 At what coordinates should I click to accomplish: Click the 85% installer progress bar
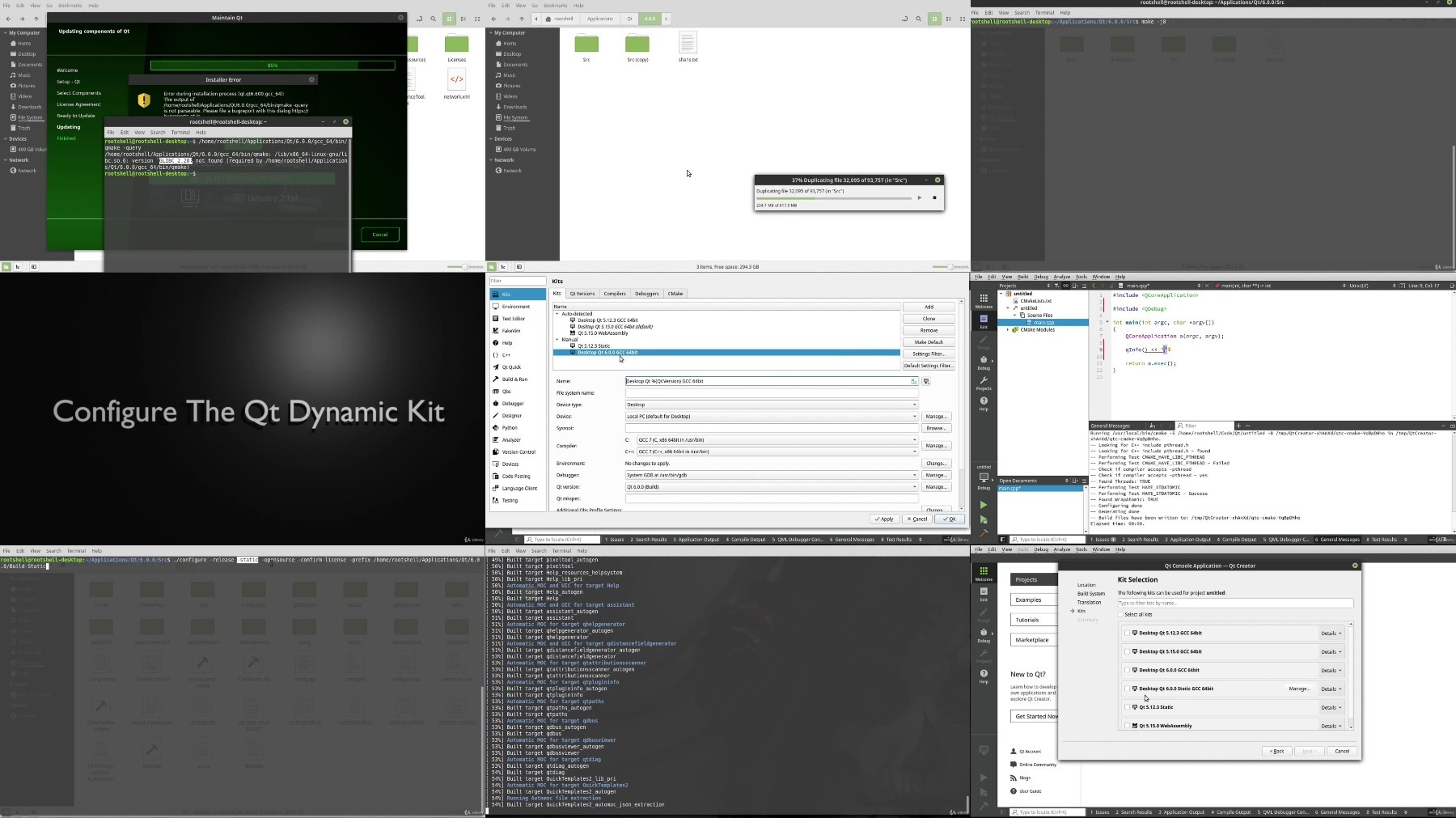coord(273,66)
